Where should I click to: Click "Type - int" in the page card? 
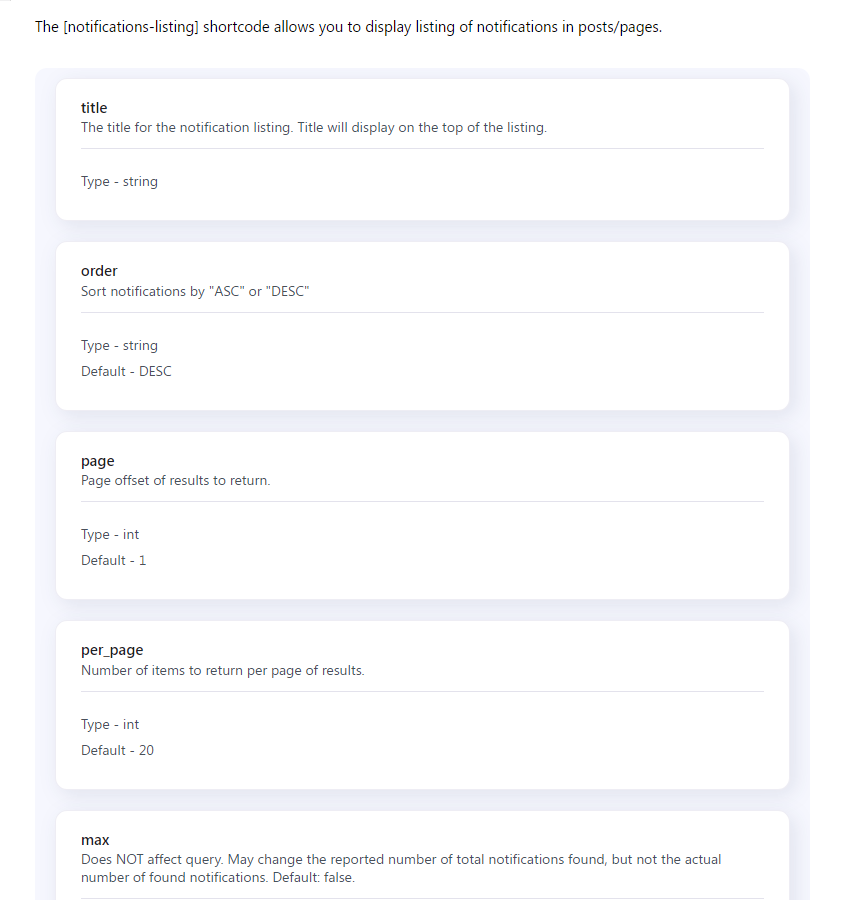pos(110,535)
